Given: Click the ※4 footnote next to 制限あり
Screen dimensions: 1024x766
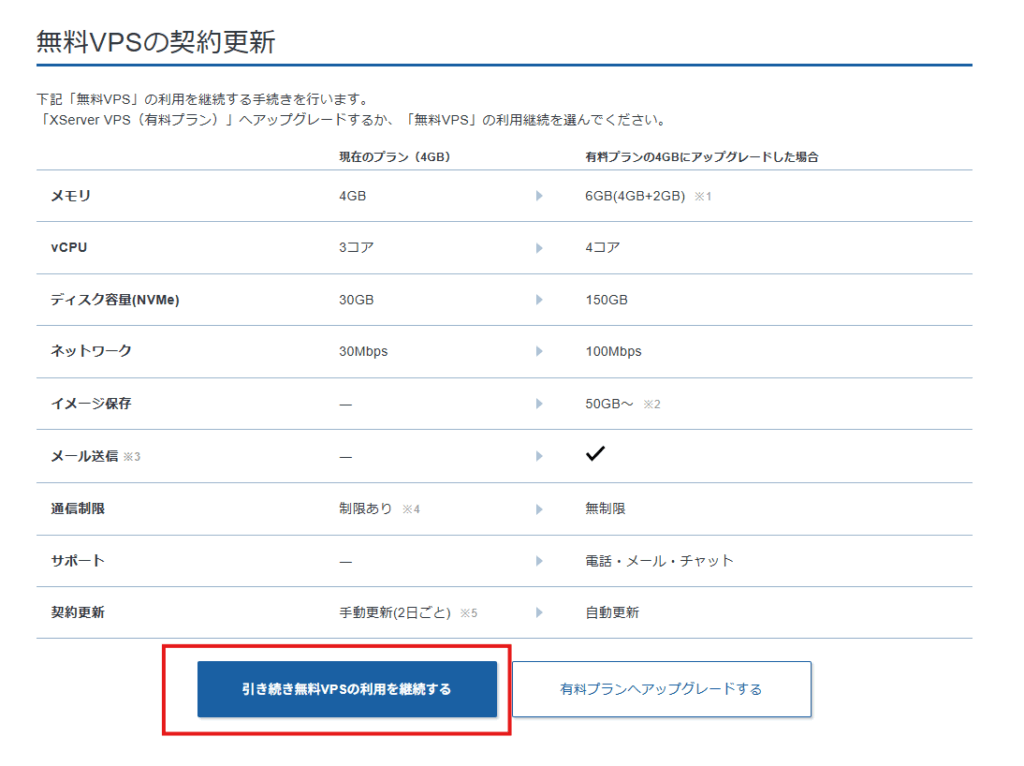Looking at the screenshot, I should (x=411, y=510).
